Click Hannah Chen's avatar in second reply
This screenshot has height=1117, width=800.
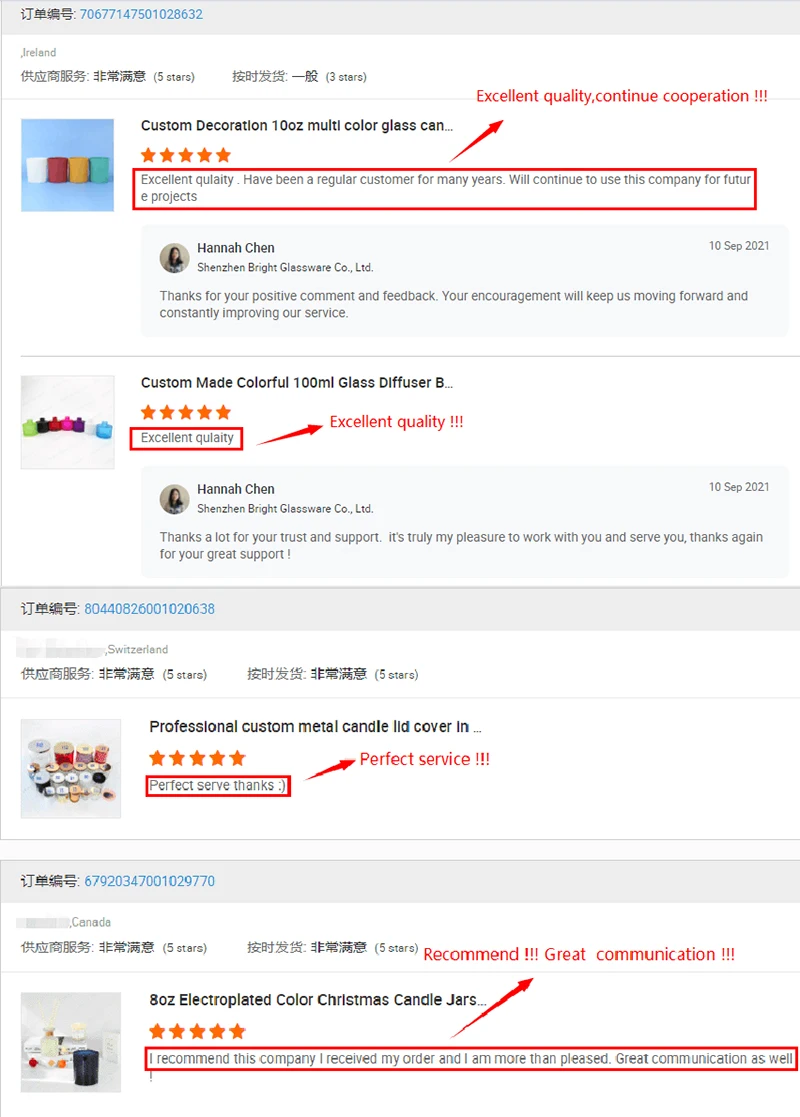click(x=175, y=499)
